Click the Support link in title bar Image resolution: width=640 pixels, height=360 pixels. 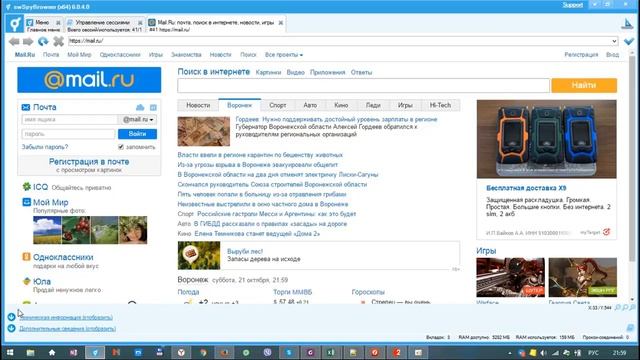[x=573, y=5]
